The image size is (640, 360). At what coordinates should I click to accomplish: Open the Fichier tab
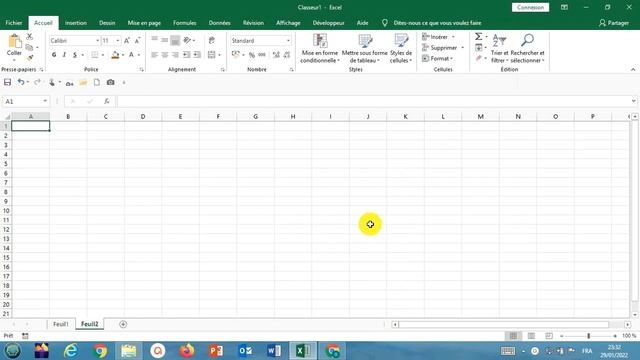pyautogui.click(x=14, y=23)
